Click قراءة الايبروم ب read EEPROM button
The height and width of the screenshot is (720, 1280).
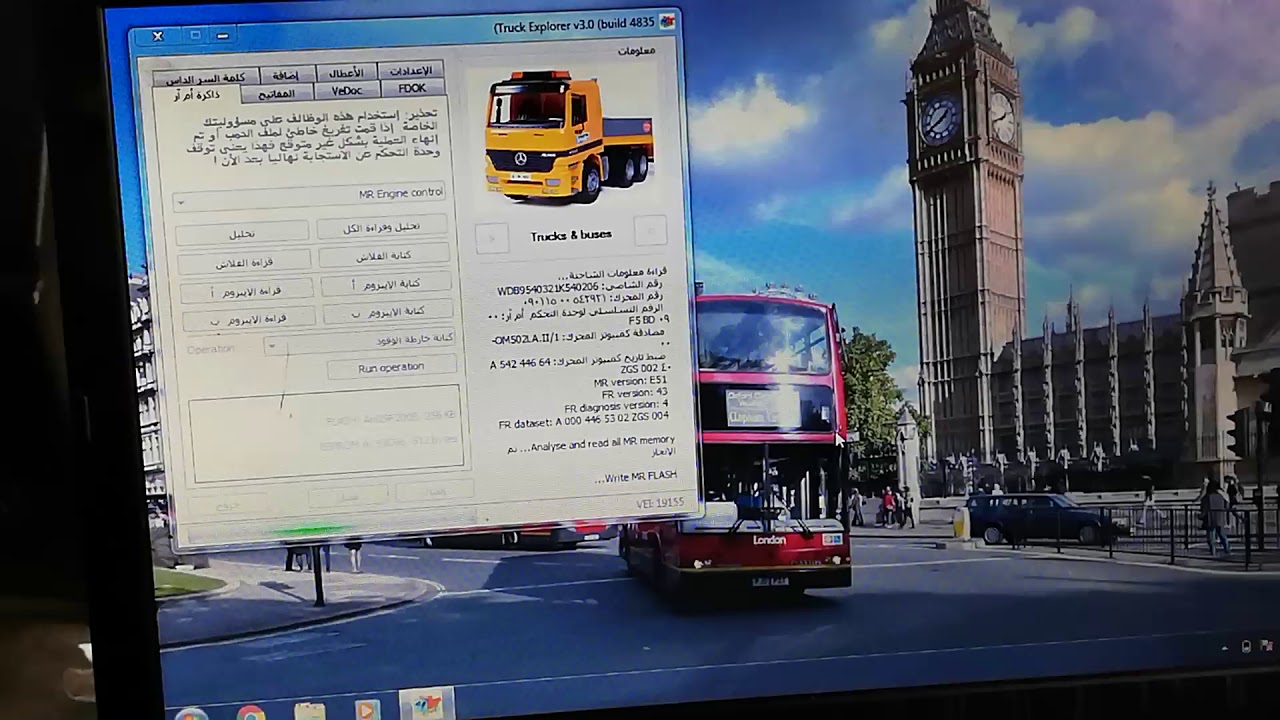coord(249,318)
